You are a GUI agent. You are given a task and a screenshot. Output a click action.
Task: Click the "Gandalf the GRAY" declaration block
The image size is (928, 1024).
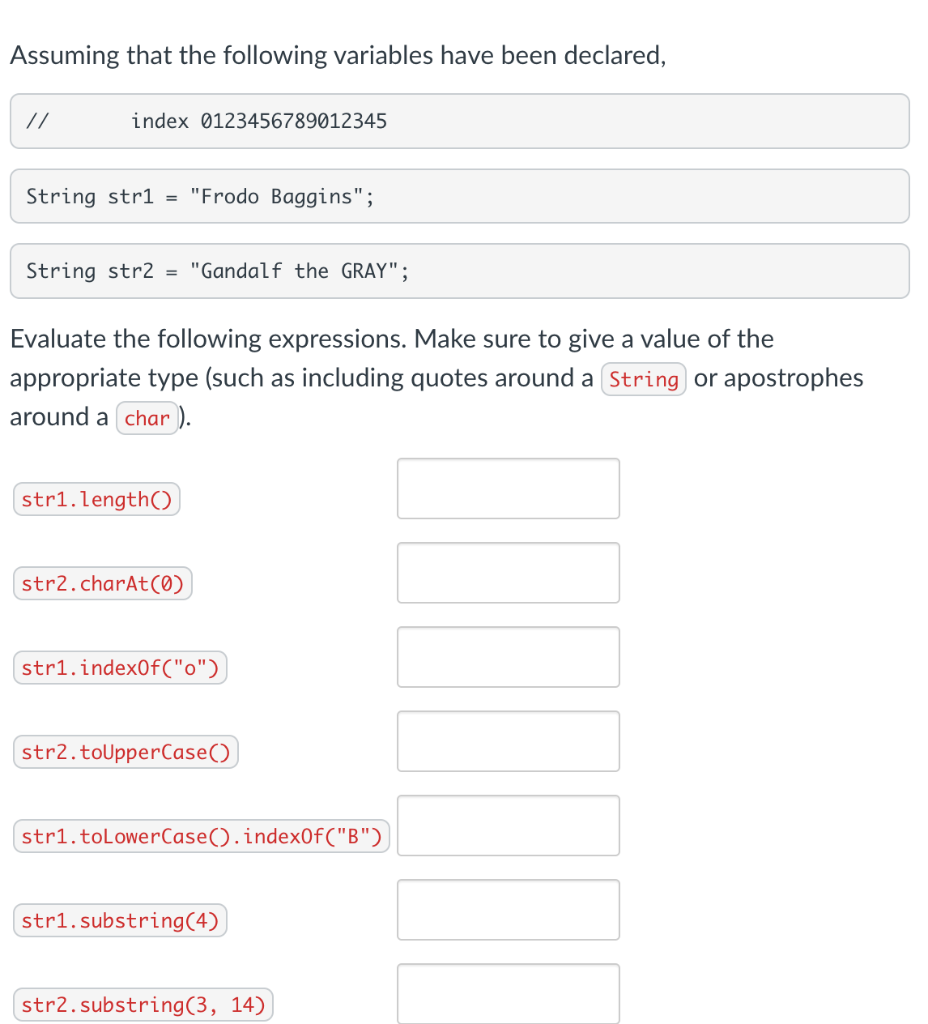click(x=460, y=271)
